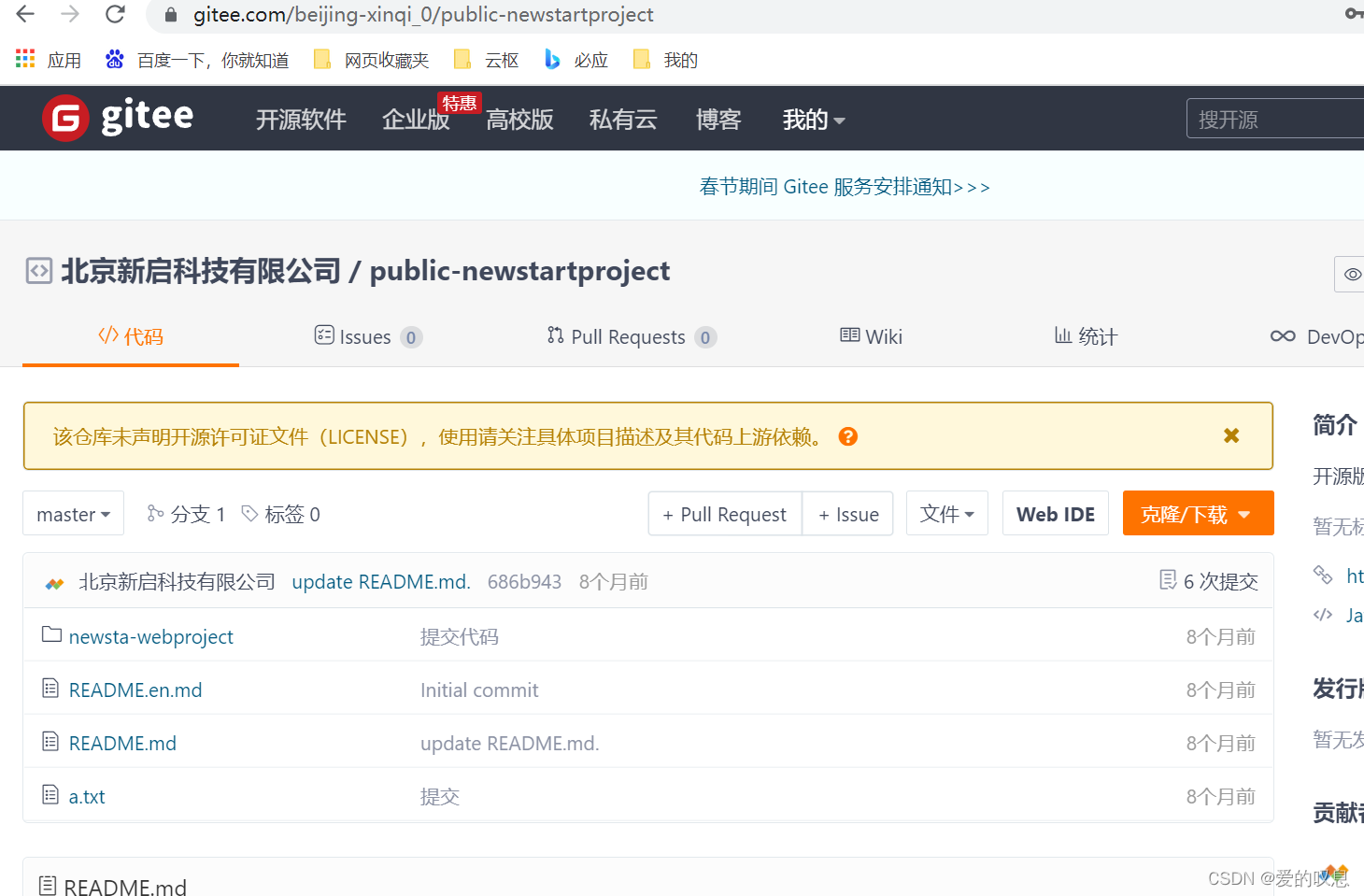The image size is (1364, 896).
Task: Click the Initial commit message
Action: [479, 690]
